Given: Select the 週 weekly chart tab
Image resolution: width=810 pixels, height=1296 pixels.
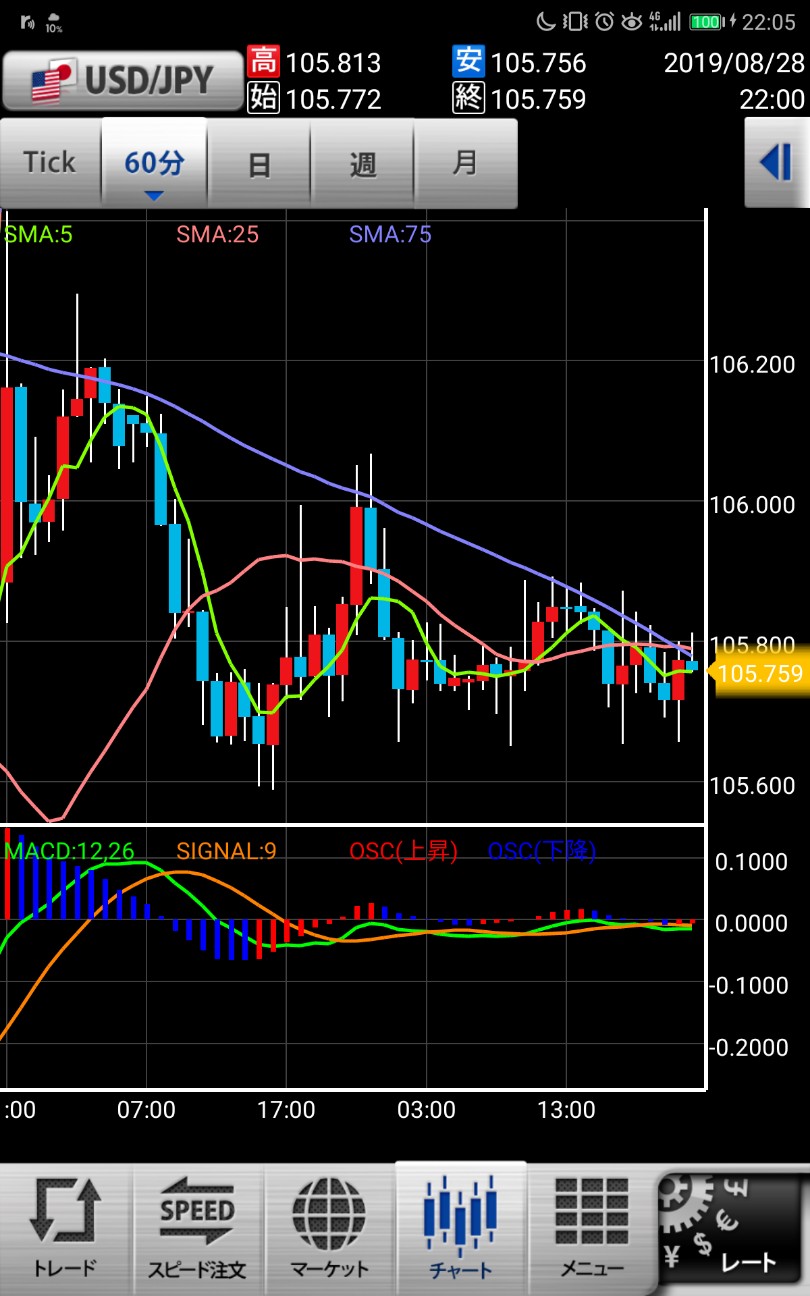Looking at the screenshot, I should coord(362,162).
